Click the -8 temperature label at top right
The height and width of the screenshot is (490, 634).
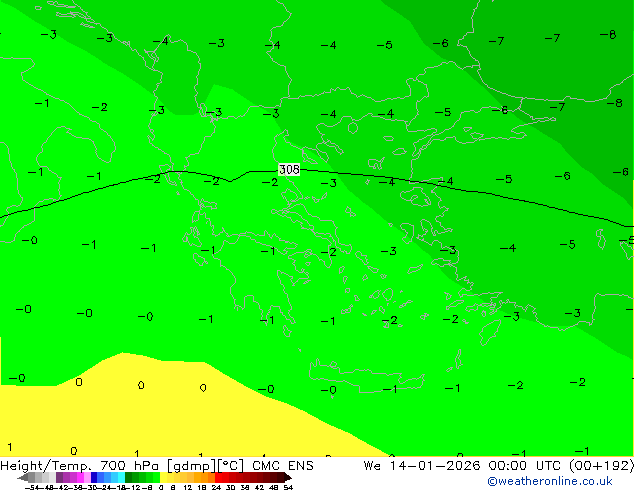[x=608, y=35]
